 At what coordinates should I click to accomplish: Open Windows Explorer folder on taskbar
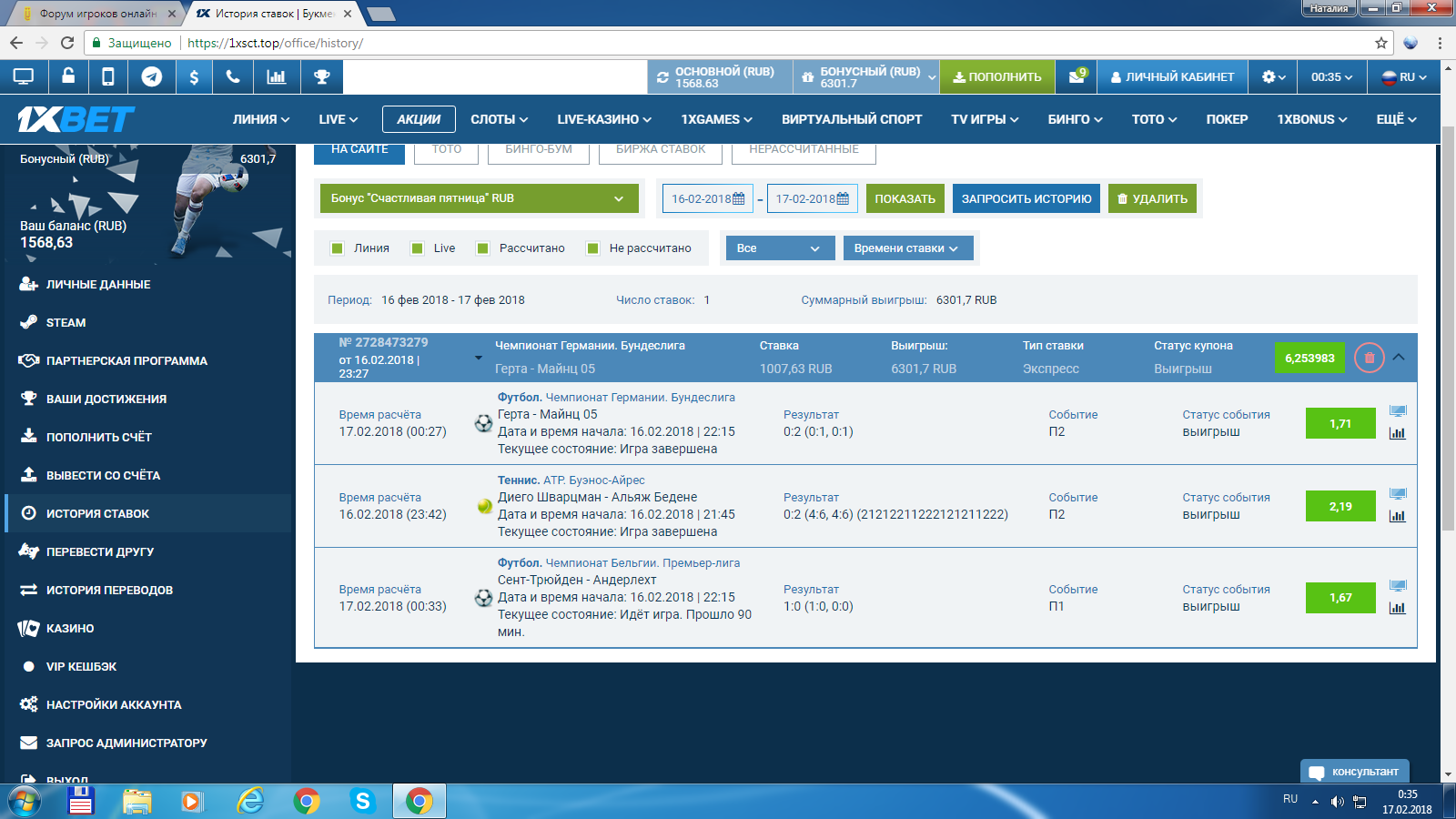tap(137, 801)
